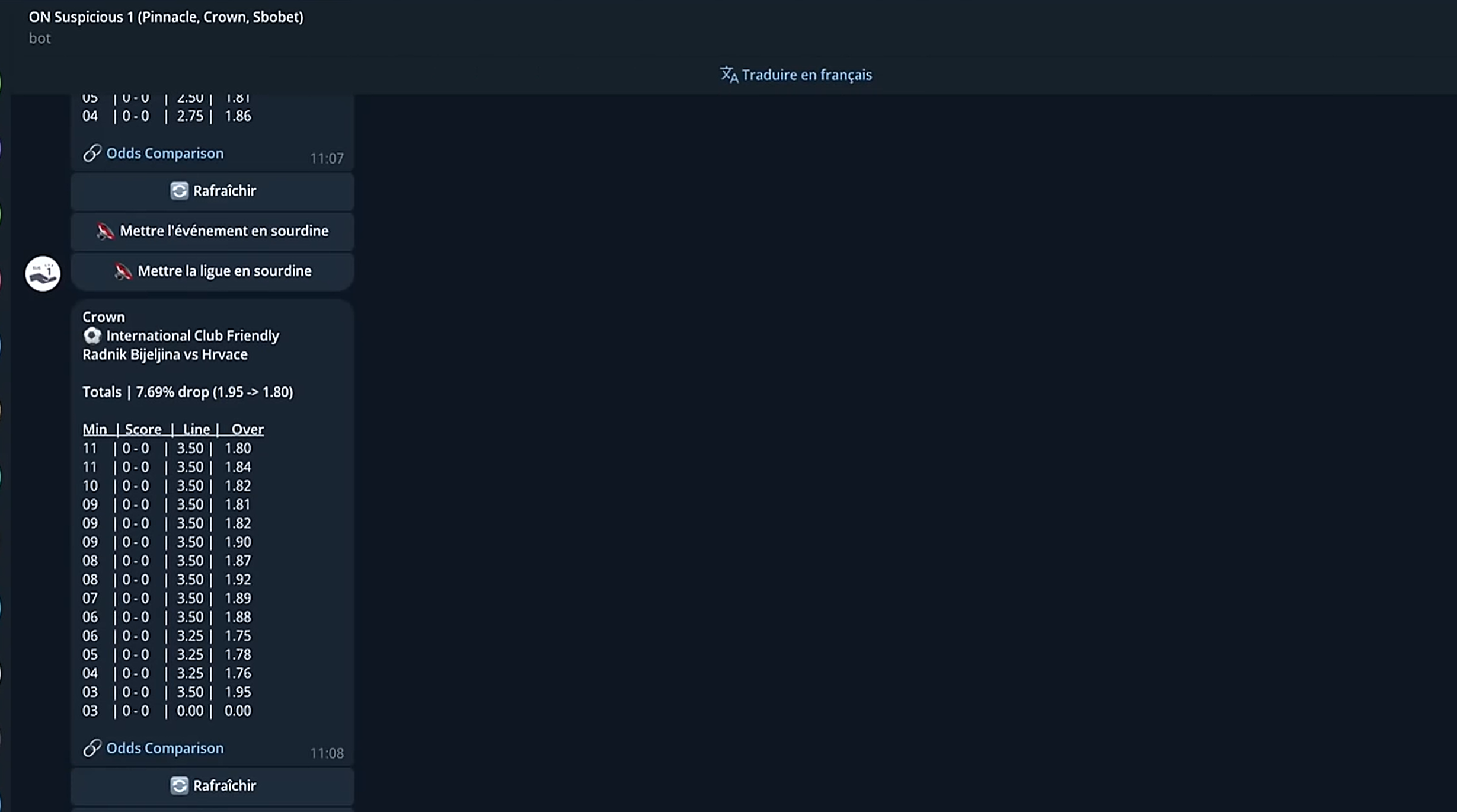Click the Radnik Bijeljina vs Hrvace text
Screen dimensions: 1457x812
(x=165, y=354)
